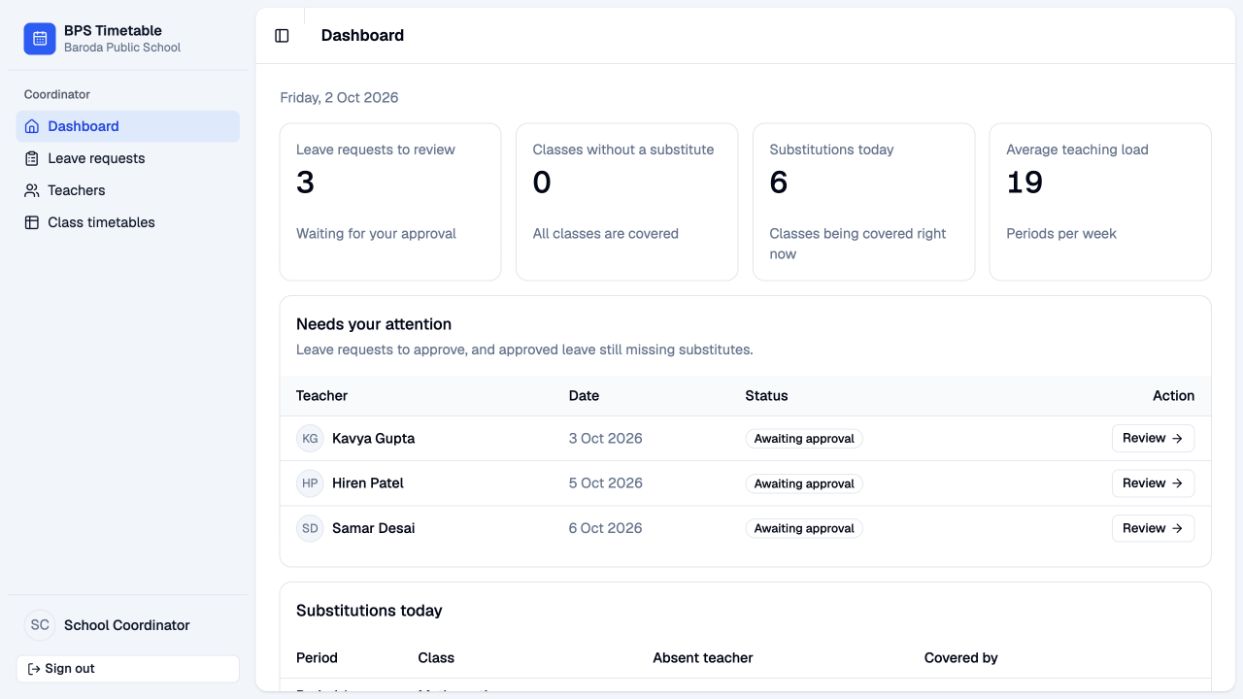1243x699 pixels.
Task: Click Awaiting approval badge for Kavya Gupta
Action: tap(804, 439)
